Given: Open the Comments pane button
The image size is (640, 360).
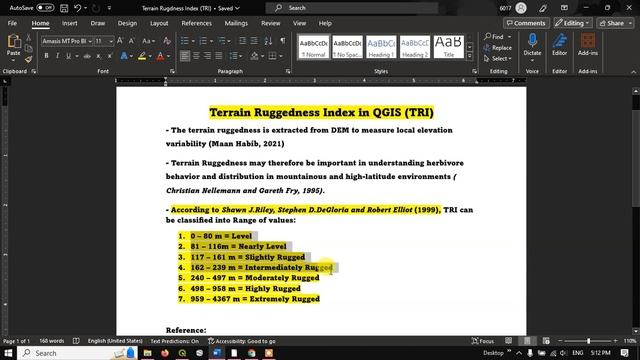Looking at the screenshot, I should click(526, 23).
